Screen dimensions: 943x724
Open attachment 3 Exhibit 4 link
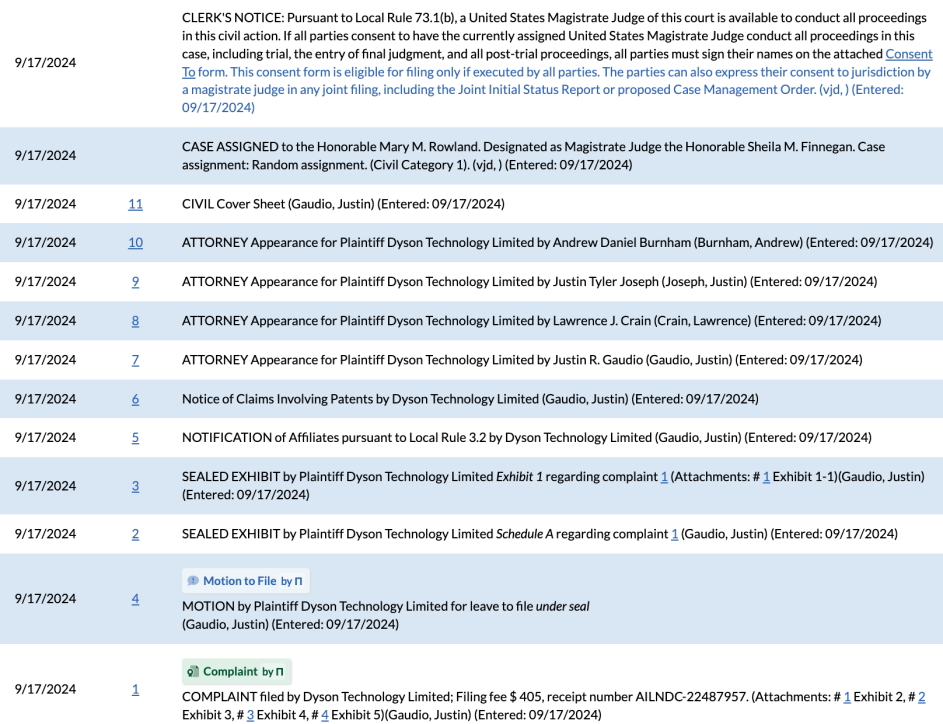click(250, 714)
